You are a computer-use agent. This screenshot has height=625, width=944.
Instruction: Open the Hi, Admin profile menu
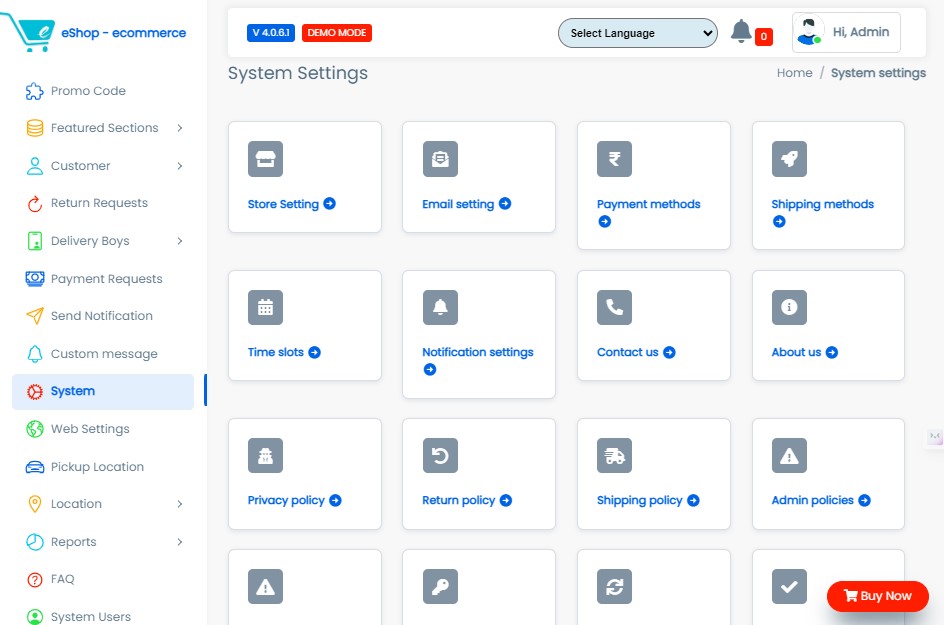point(846,32)
